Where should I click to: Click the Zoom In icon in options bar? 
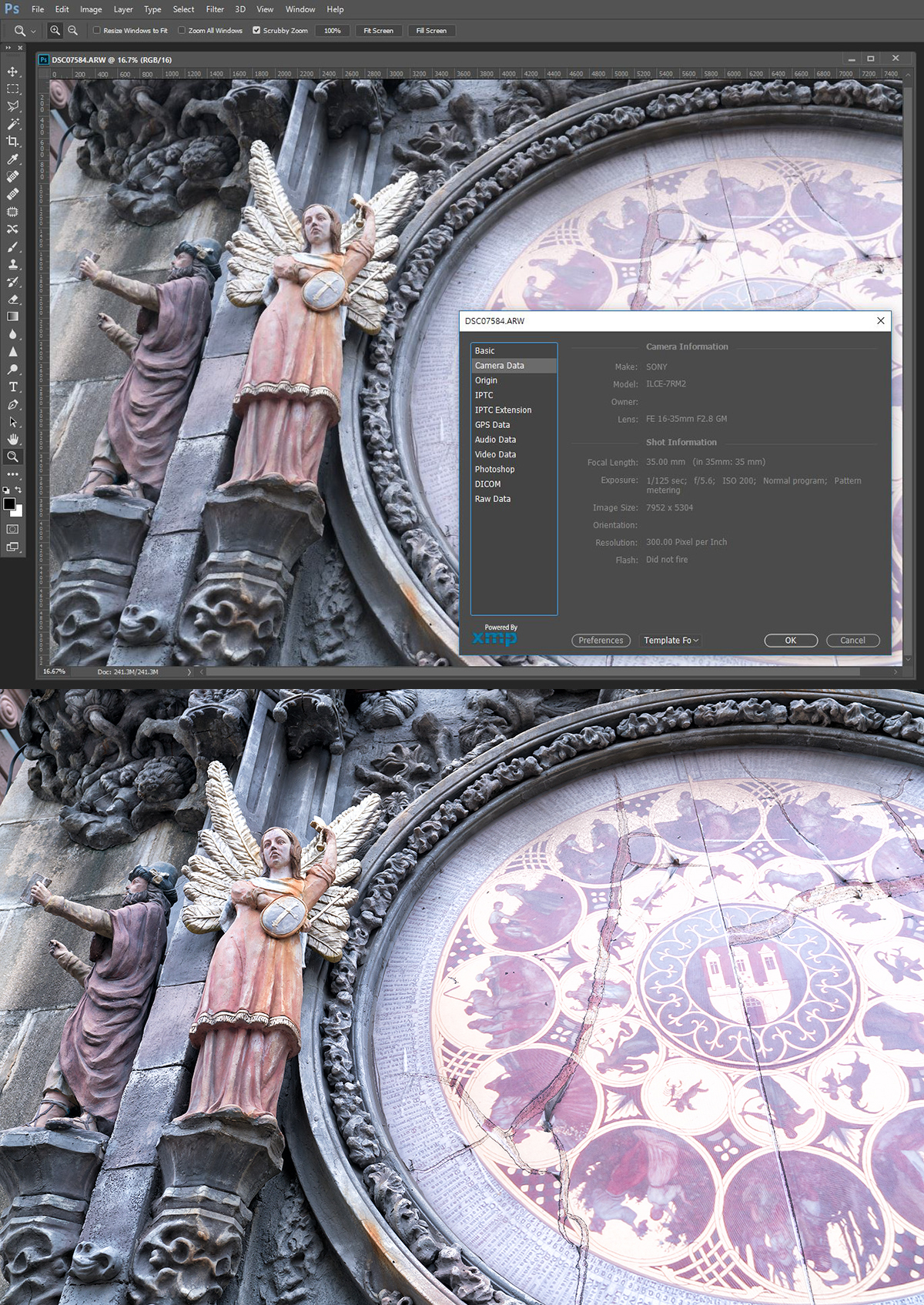(55, 31)
